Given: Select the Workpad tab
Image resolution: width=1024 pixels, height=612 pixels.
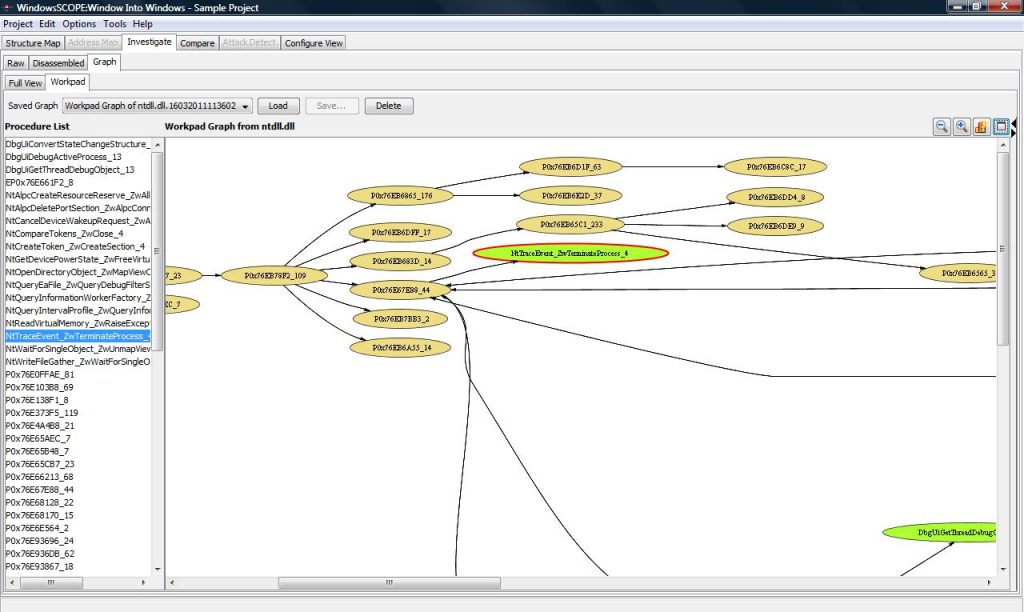Looking at the screenshot, I should click(x=68, y=82).
